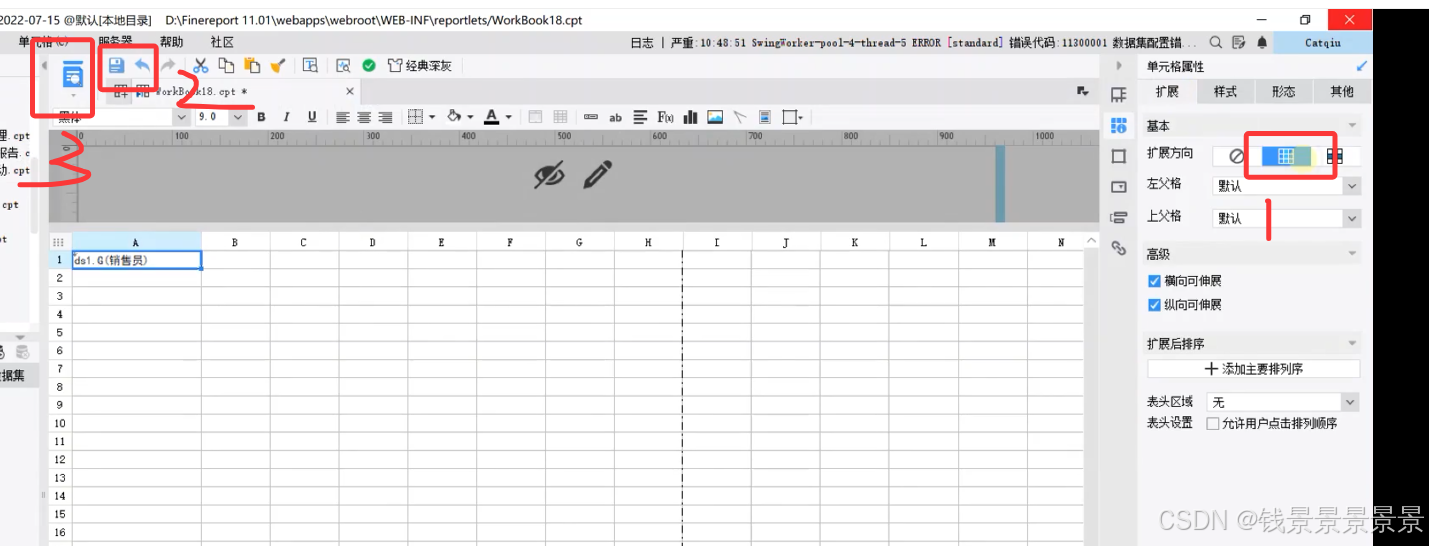This screenshot has height=546, width=1429.
Task: Open the 帮助 menu
Action: [x=172, y=42]
